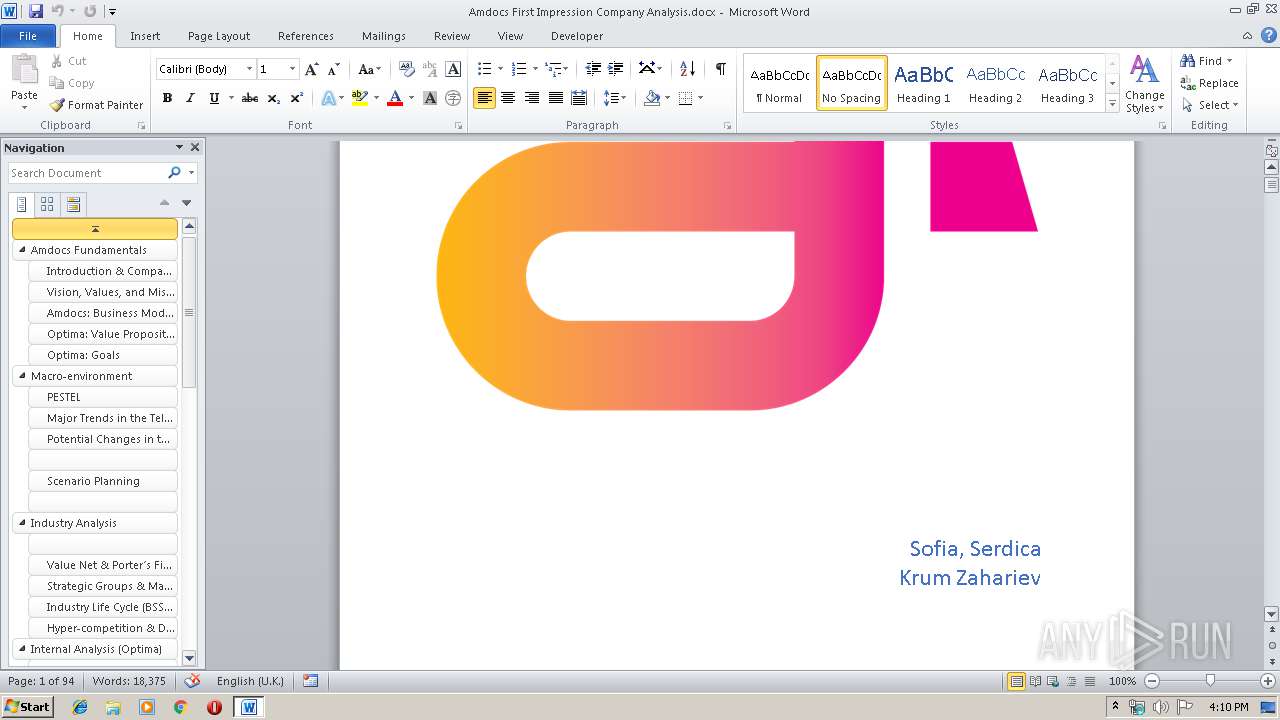Open Internet Explorer from the taskbar

coord(80,707)
